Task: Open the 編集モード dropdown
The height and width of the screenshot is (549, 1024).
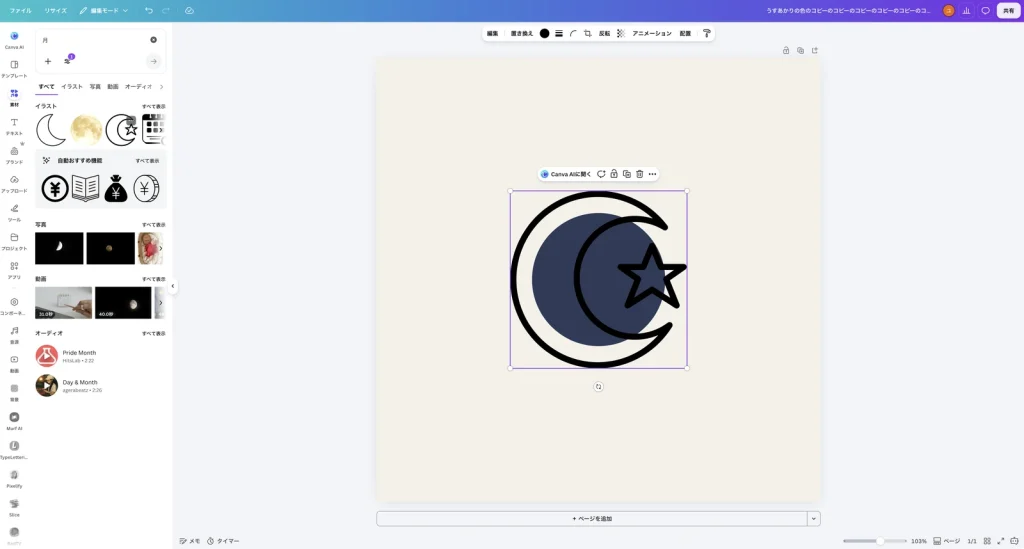Action: [104, 10]
